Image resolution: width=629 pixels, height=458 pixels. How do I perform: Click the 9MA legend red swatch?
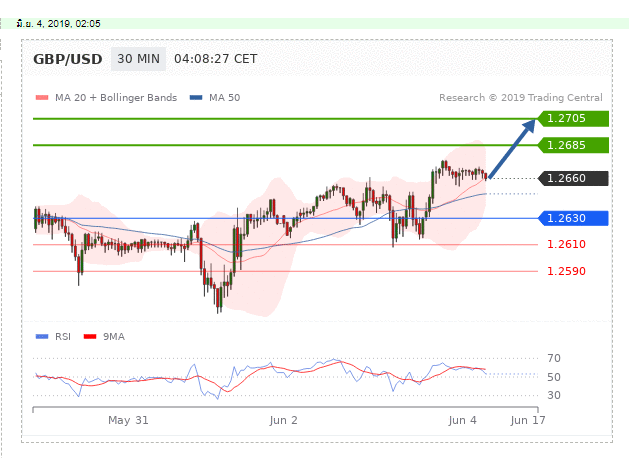[x=90, y=336]
